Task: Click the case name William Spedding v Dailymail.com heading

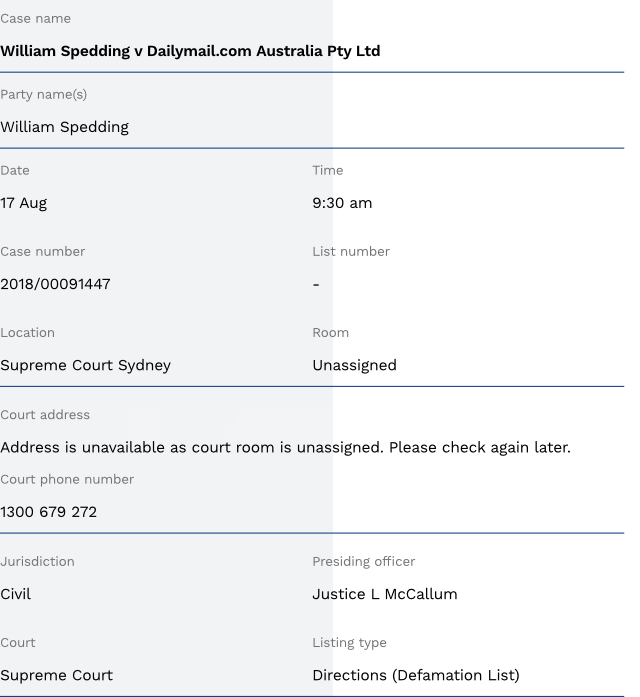Action: [190, 51]
